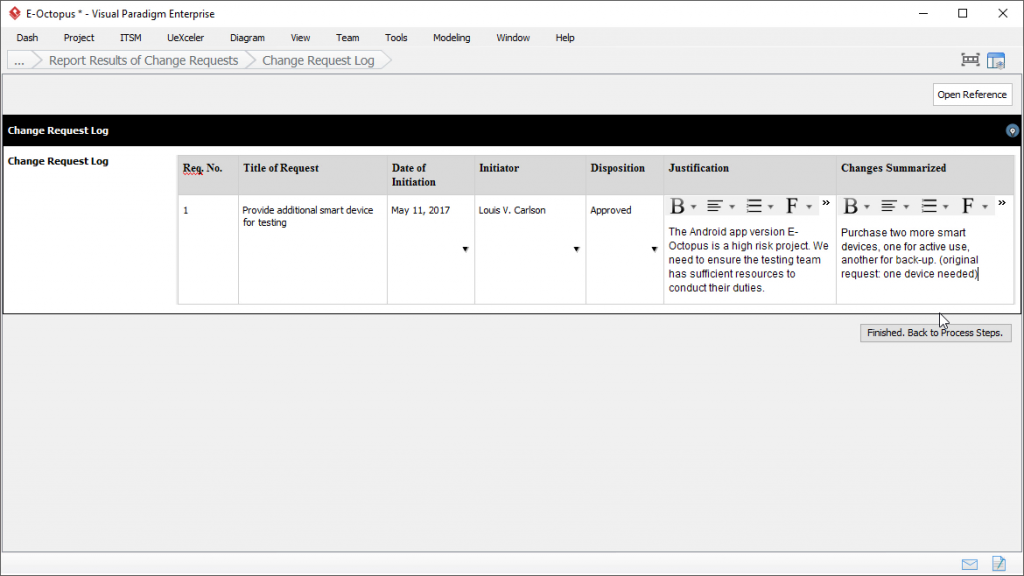Click the envelope icon at bottom right

click(968, 563)
